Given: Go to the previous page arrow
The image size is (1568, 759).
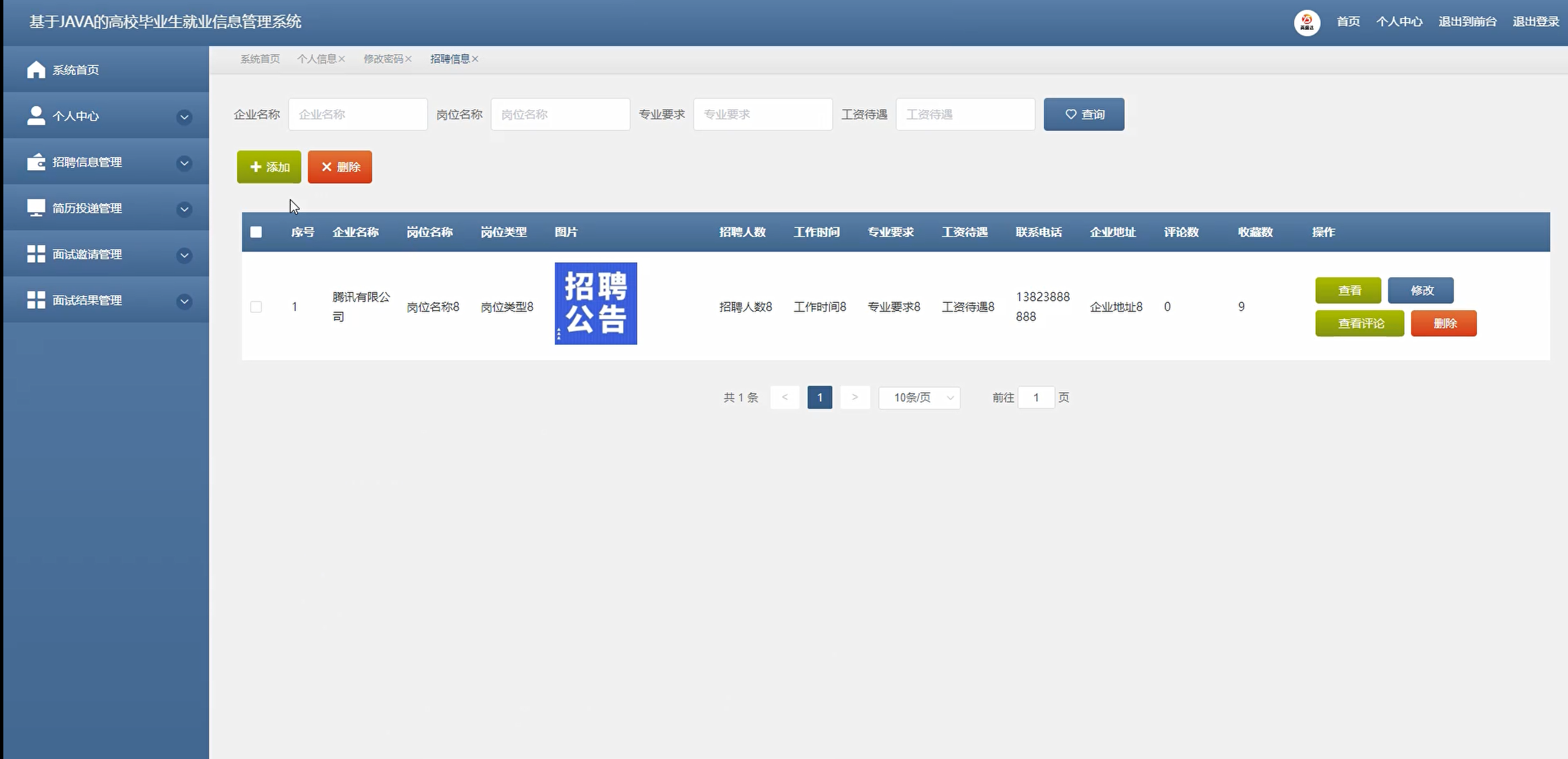Looking at the screenshot, I should click(x=785, y=398).
